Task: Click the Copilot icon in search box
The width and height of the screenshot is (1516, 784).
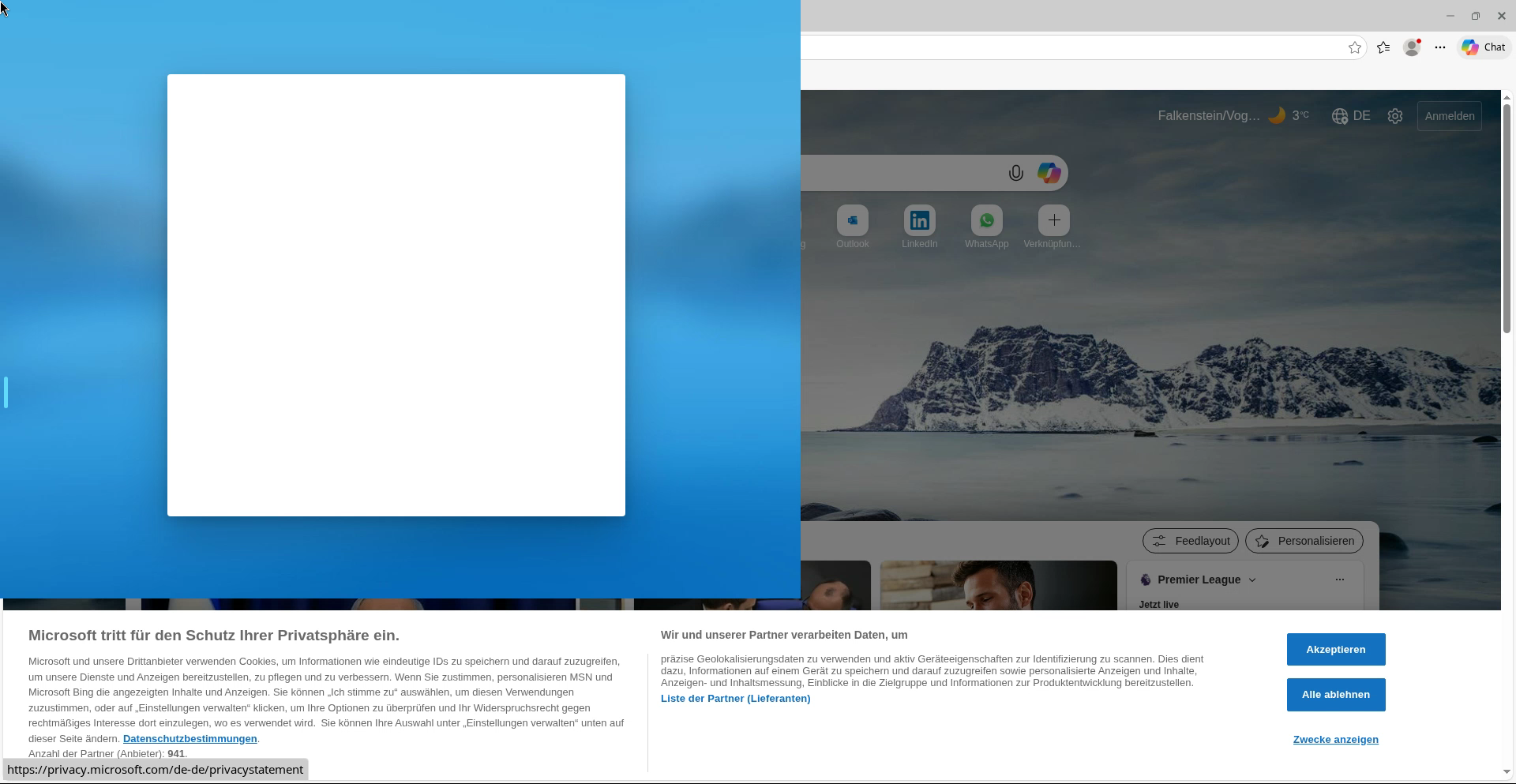Action: (1049, 174)
